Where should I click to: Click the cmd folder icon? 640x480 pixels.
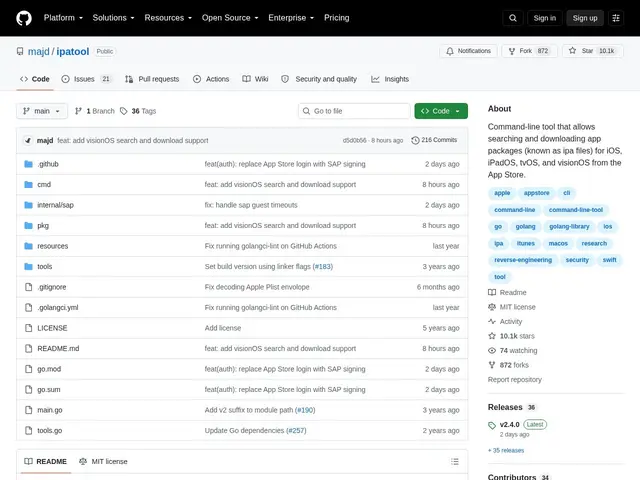(x=28, y=184)
